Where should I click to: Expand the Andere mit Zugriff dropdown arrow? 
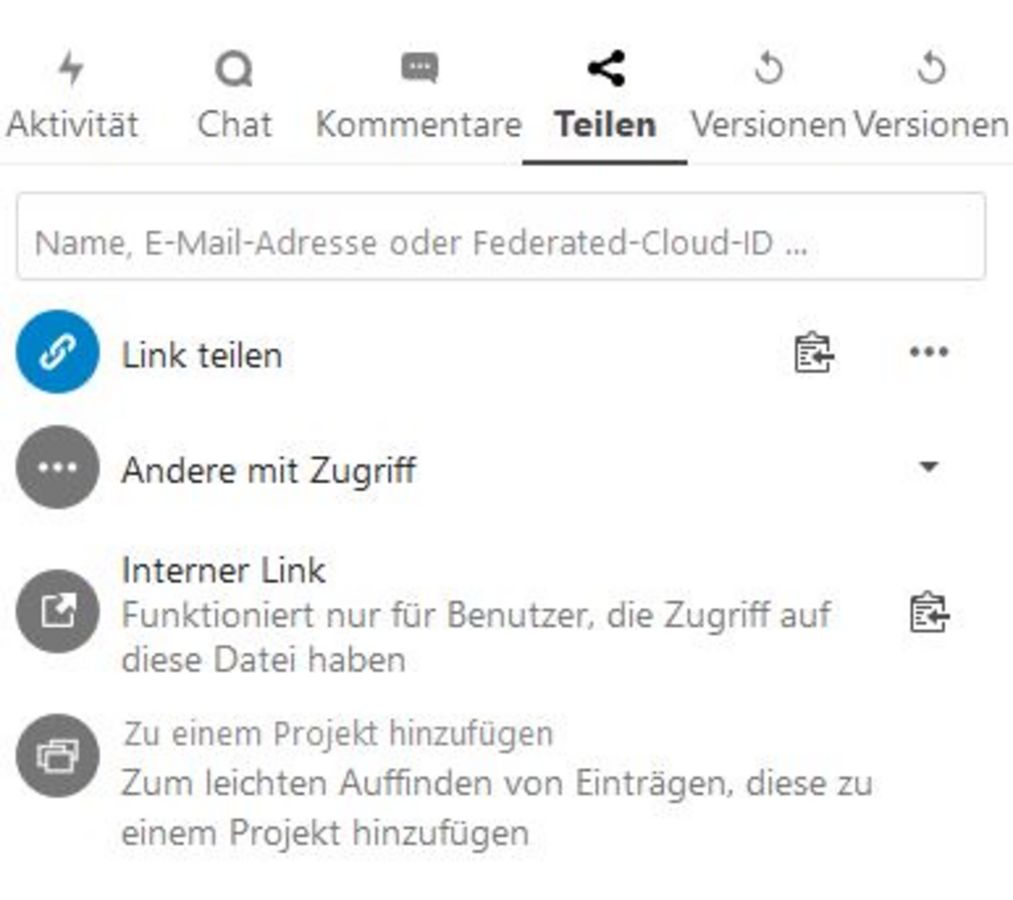[x=929, y=466]
